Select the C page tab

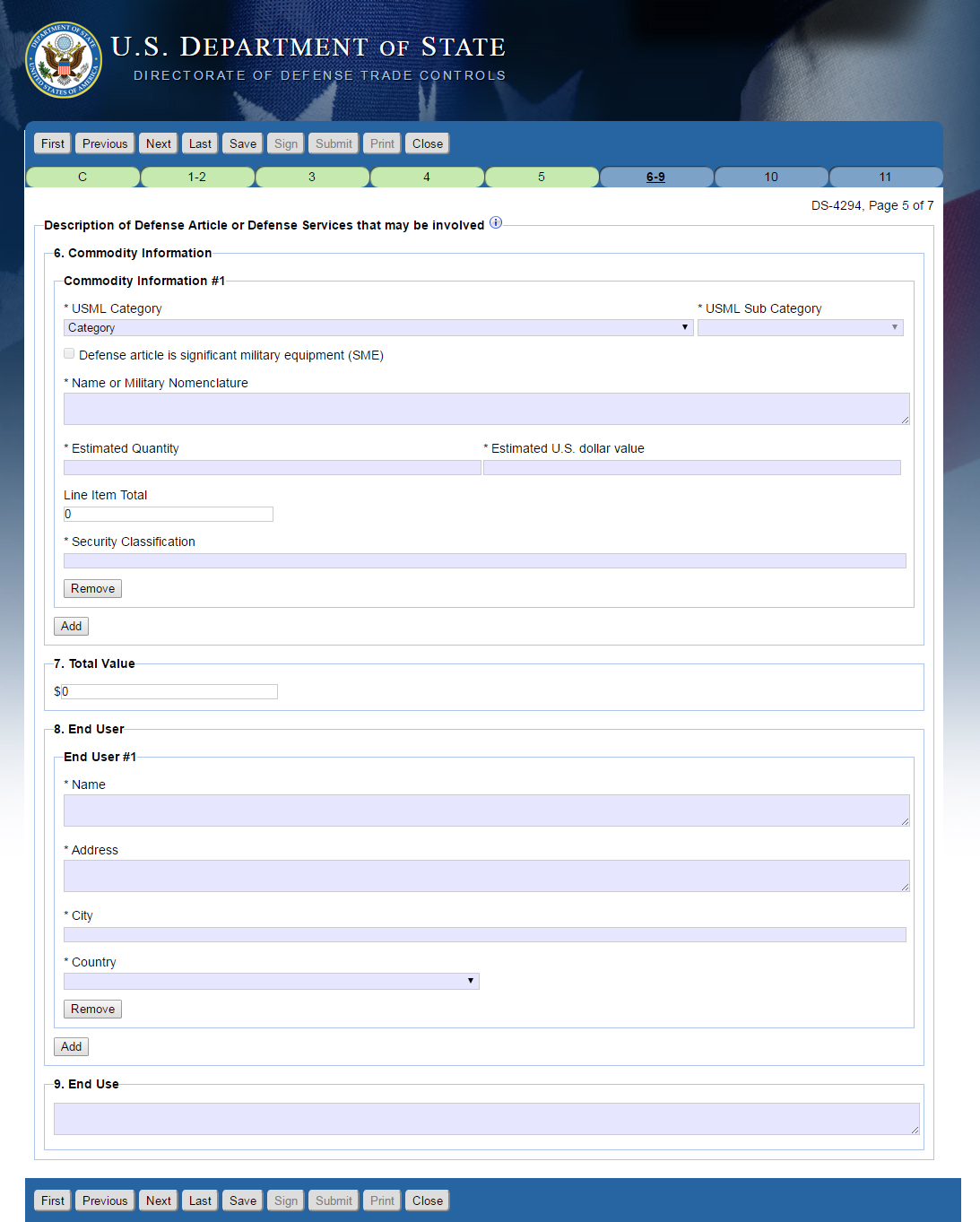click(82, 178)
